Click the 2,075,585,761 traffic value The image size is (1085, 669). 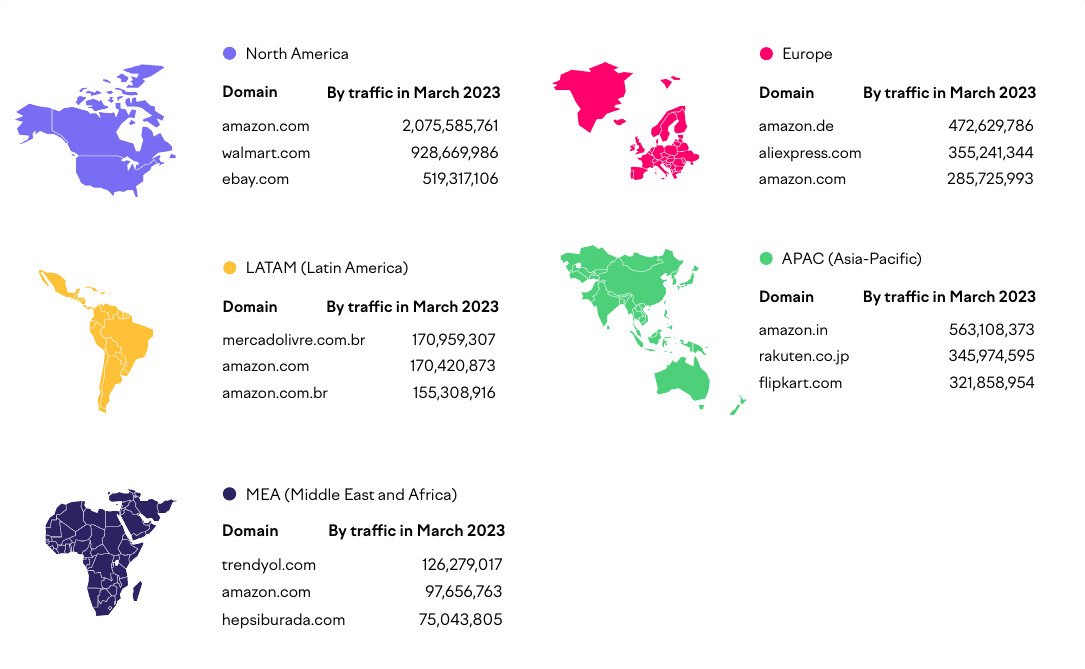pos(450,126)
